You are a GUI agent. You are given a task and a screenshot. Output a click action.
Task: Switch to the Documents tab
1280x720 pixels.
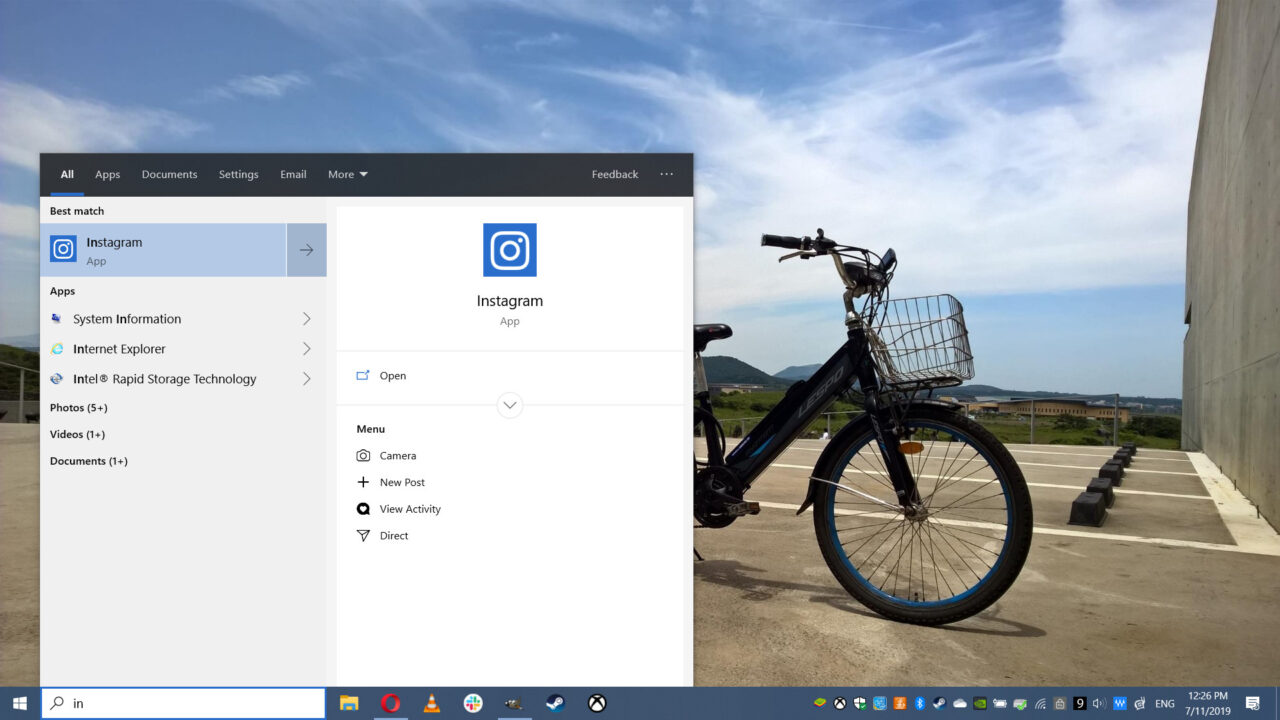coord(169,174)
